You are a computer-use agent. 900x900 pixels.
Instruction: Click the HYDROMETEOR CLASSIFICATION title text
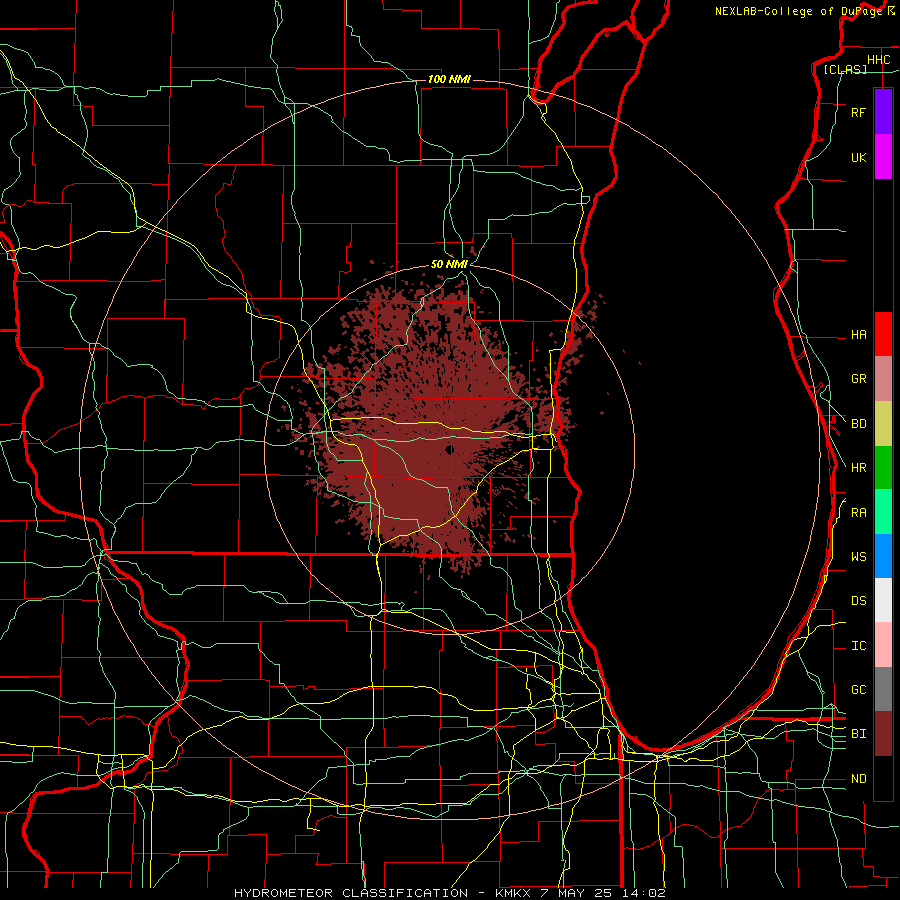pos(351,893)
